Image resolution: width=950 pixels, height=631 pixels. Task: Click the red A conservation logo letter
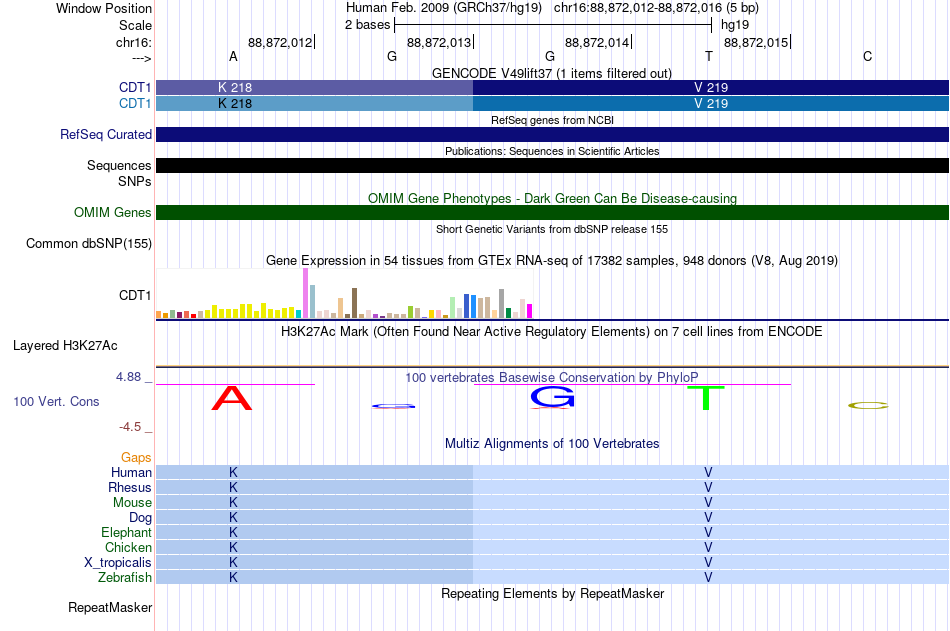coord(231,398)
